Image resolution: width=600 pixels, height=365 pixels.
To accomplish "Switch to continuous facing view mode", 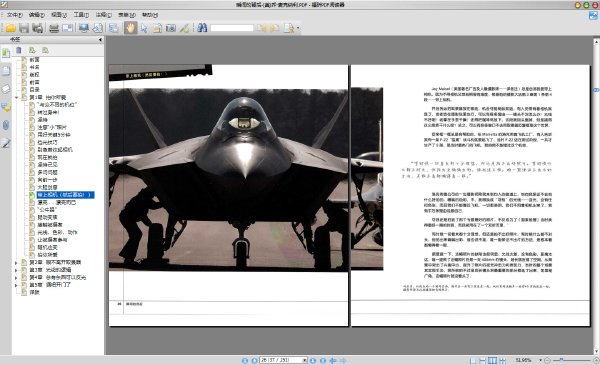I will [502, 360].
